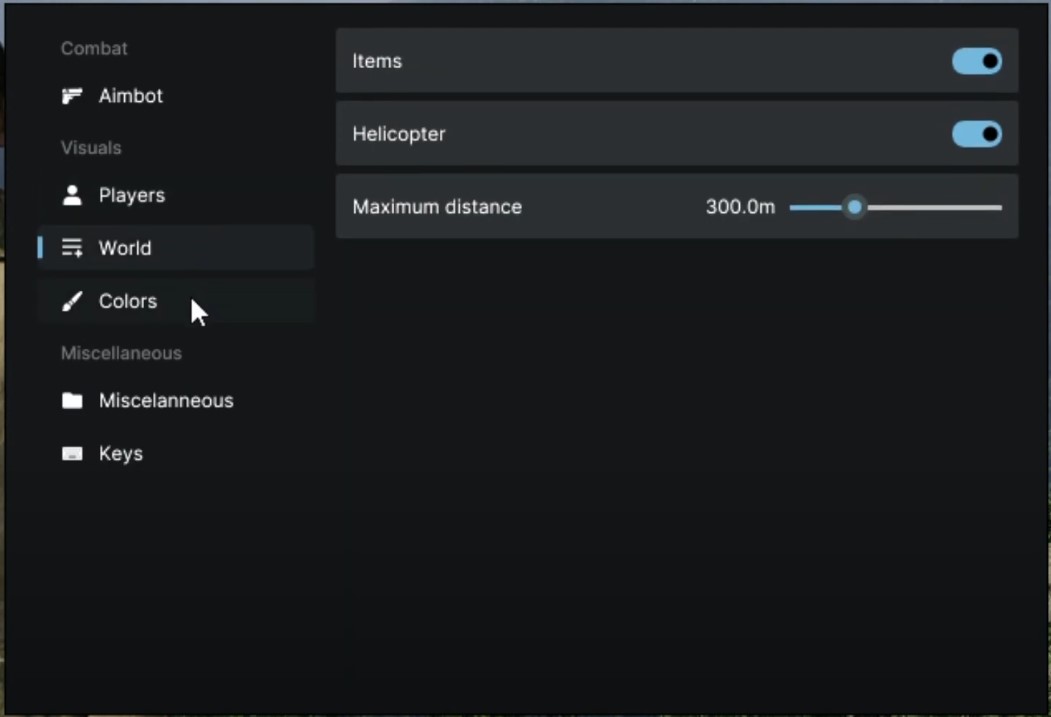1051x717 pixels.
Task: Click the Colors paintbrush icon
Action: coord(72,301)
